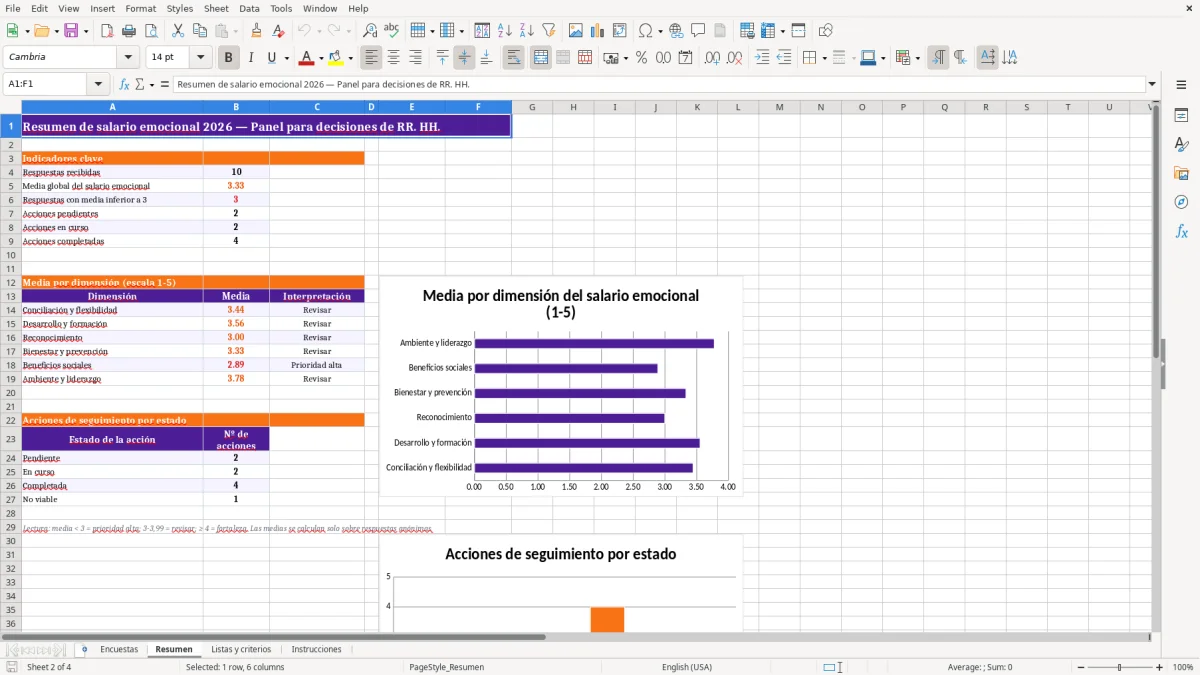Click the Save document icon
This screenshot has height=675, width=1200.
click(x=71, y=31)
